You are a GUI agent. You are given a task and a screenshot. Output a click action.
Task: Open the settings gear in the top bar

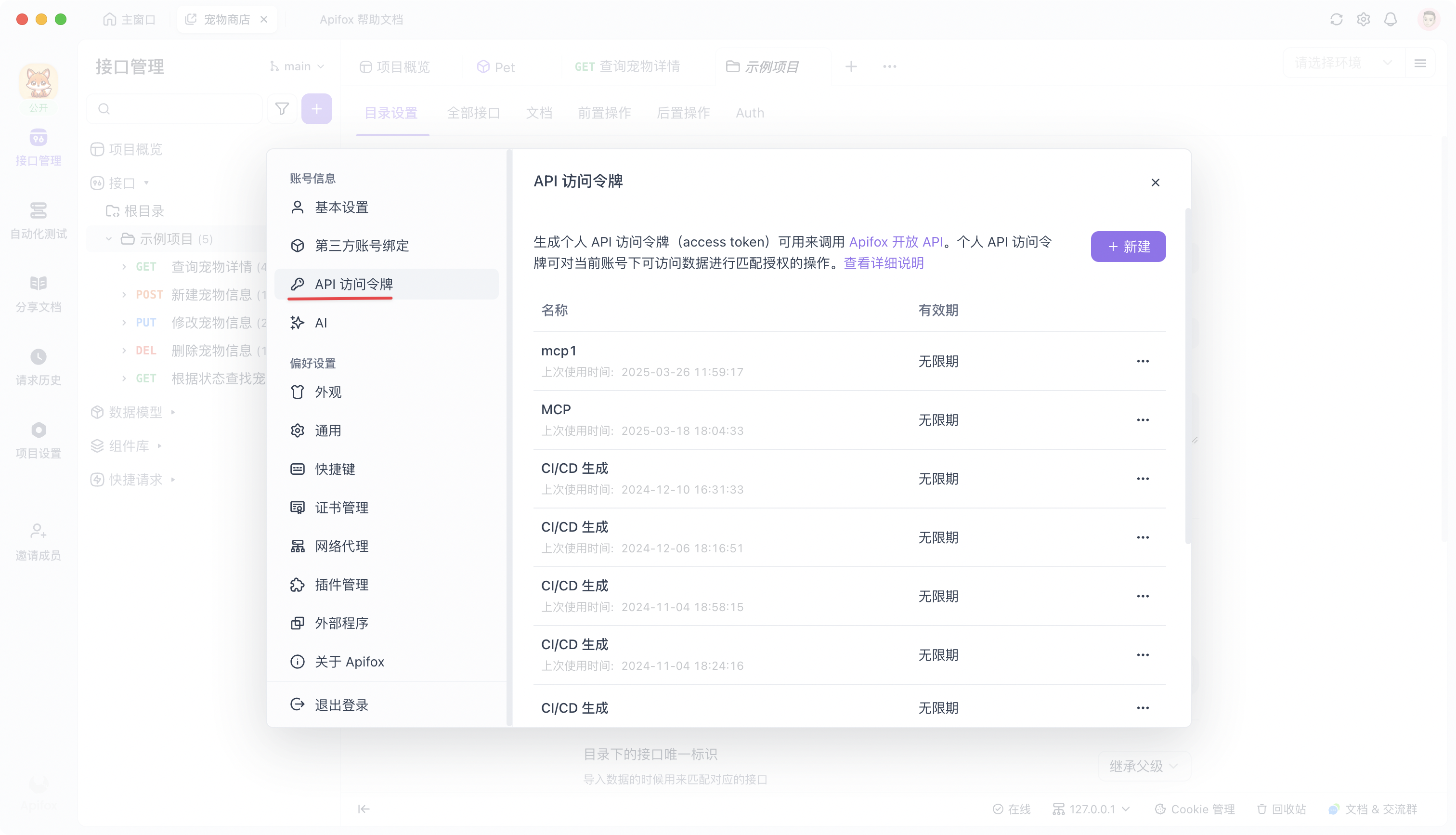pos(1363,19)
